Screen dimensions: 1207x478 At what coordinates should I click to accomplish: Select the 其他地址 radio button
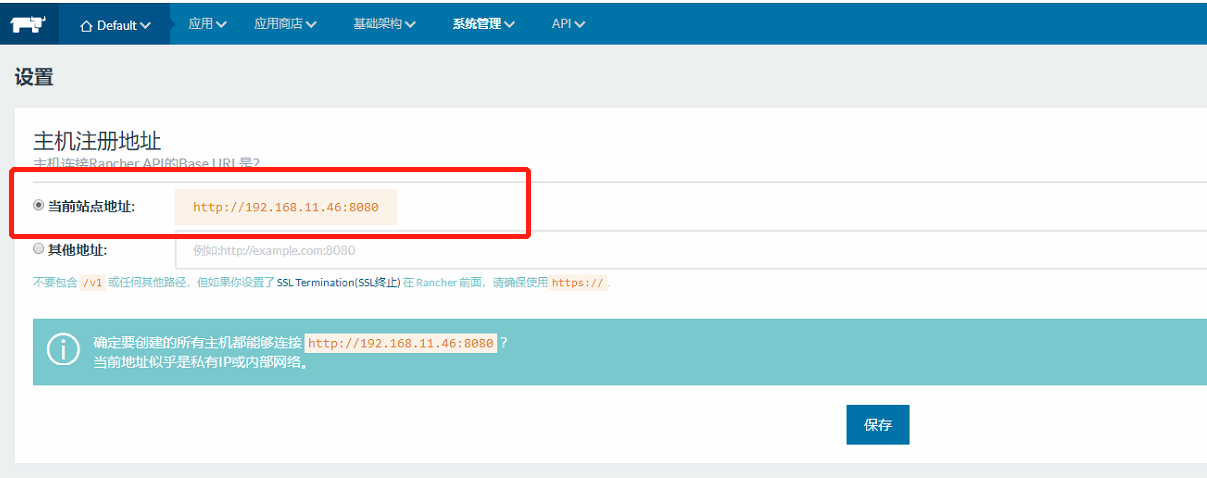pos(39,249)
